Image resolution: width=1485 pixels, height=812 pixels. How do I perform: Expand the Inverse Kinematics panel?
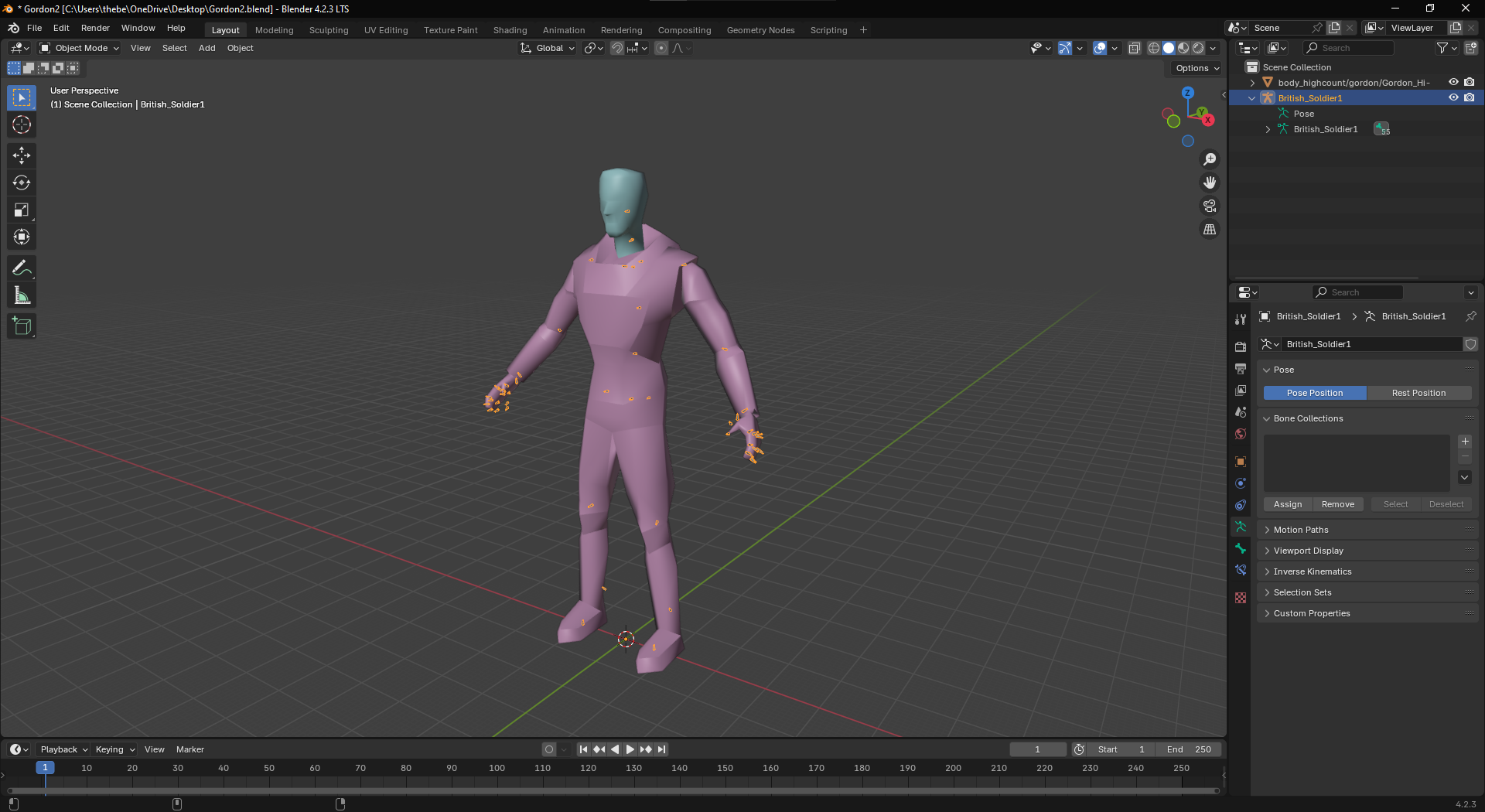point(1313,571)
